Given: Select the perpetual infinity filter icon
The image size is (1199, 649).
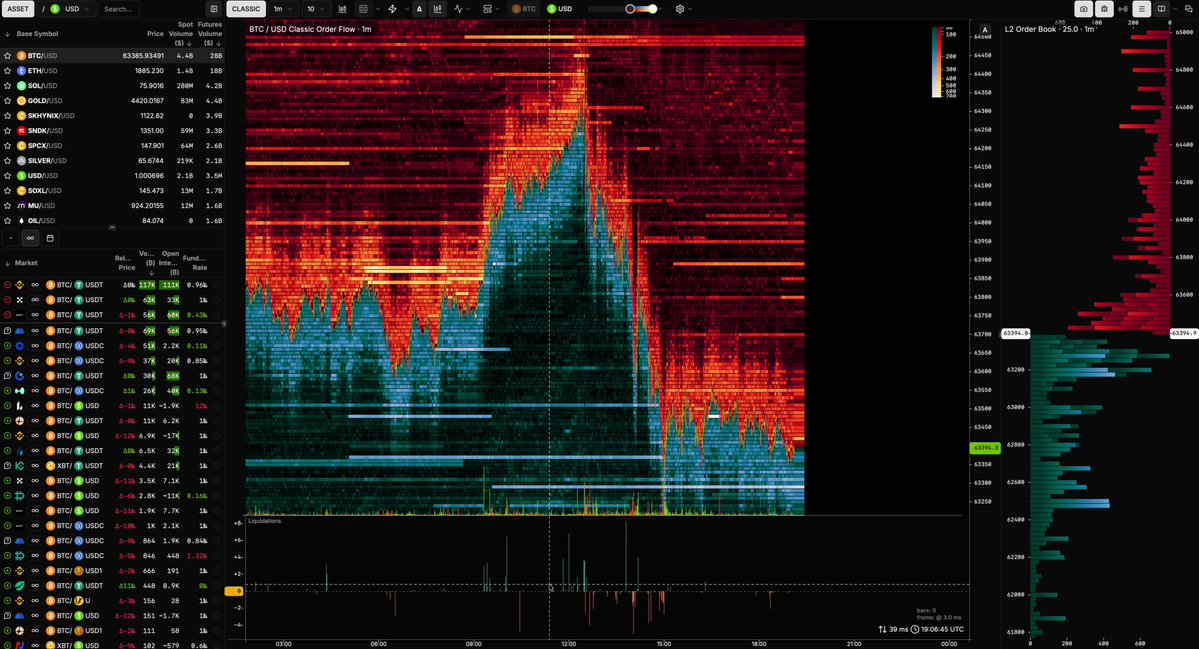Looking at the screenshot, I should 31,239.
